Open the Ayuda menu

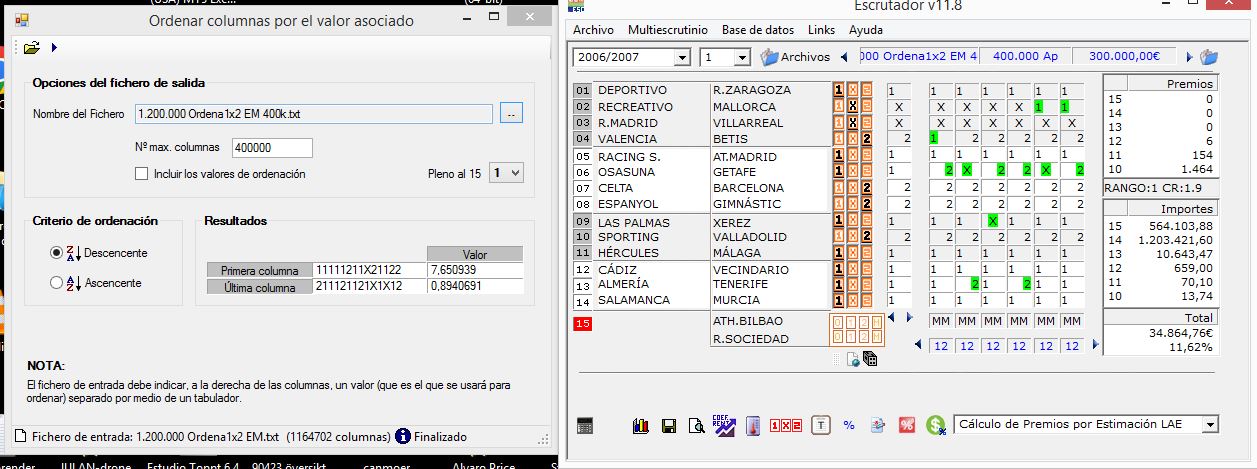(x=866, y=30)
